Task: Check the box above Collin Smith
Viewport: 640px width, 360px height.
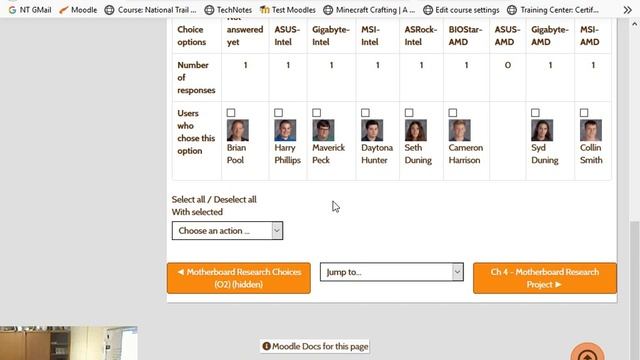Action: [x=584, y=113]
